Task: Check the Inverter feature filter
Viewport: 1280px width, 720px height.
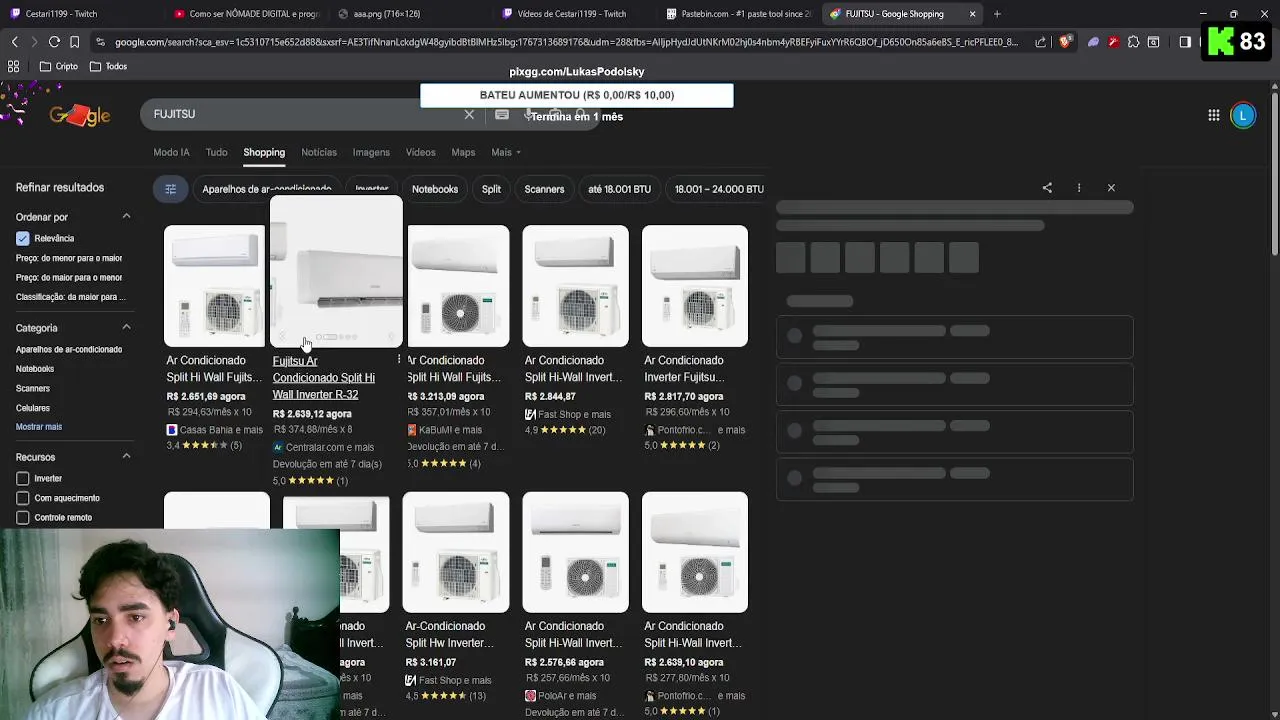Action: (23, 478)
